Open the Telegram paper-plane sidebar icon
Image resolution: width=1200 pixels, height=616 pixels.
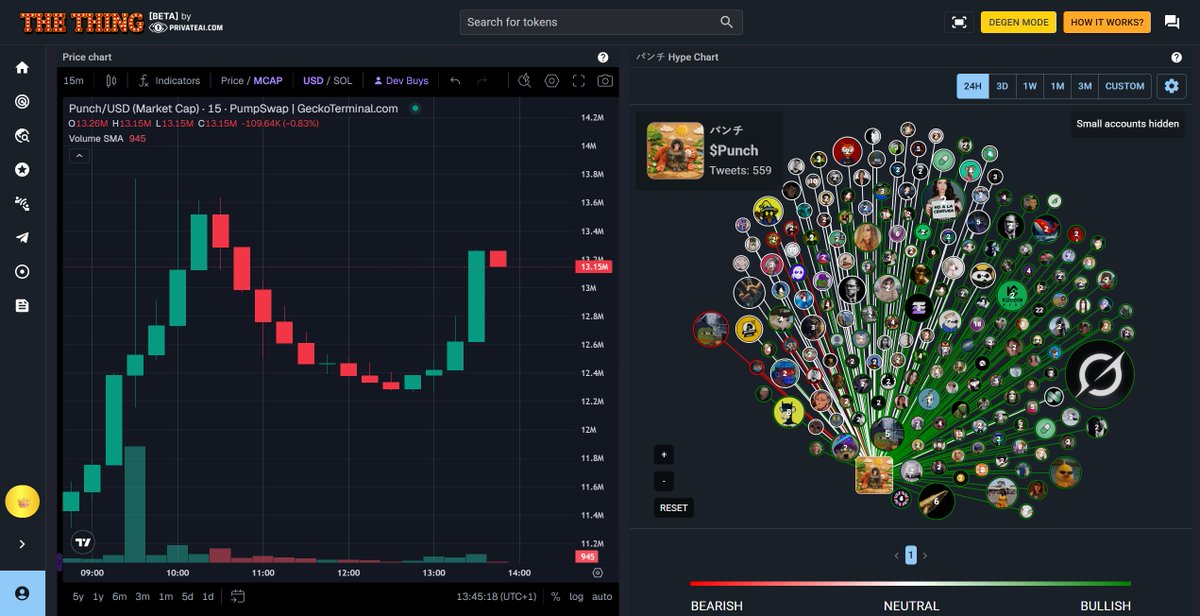pyautogui.click(x=22, y=238)
